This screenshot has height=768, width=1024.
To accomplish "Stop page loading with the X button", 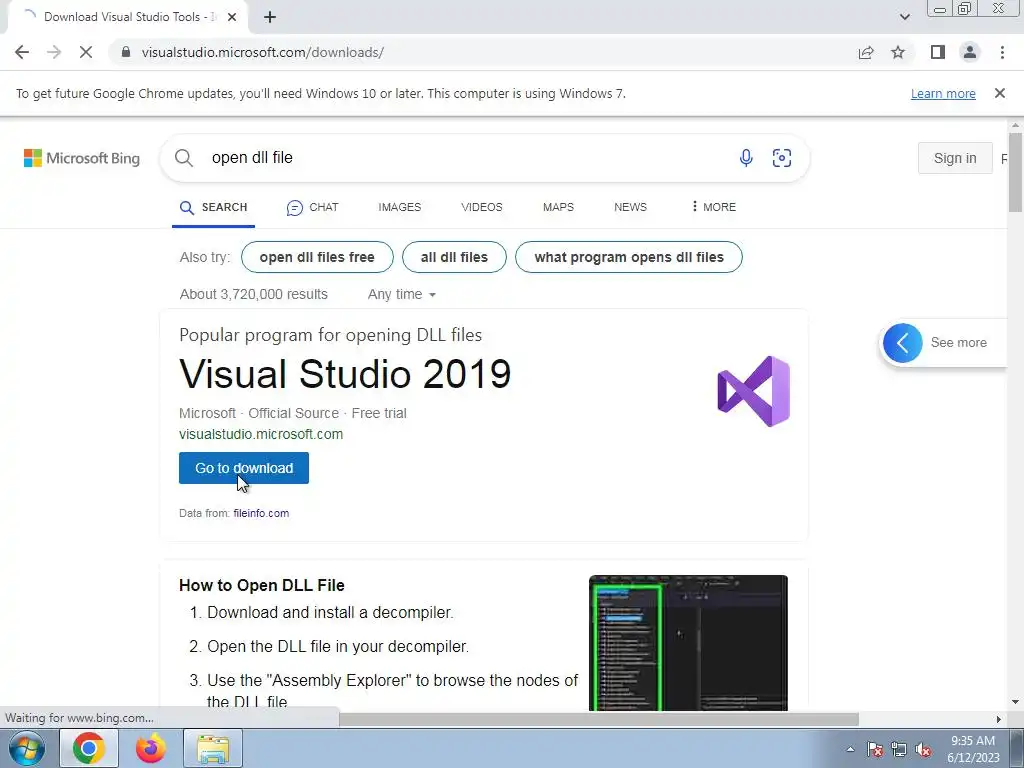I will pos(86,52).
